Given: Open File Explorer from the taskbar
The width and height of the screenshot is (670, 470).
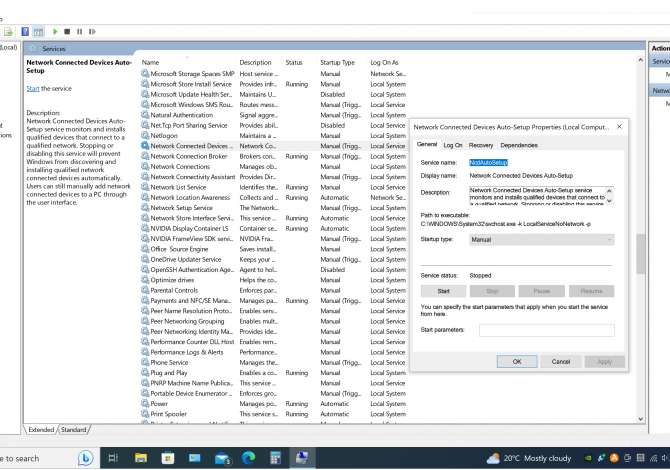Looking at the screenshot, I should point(141,458).
